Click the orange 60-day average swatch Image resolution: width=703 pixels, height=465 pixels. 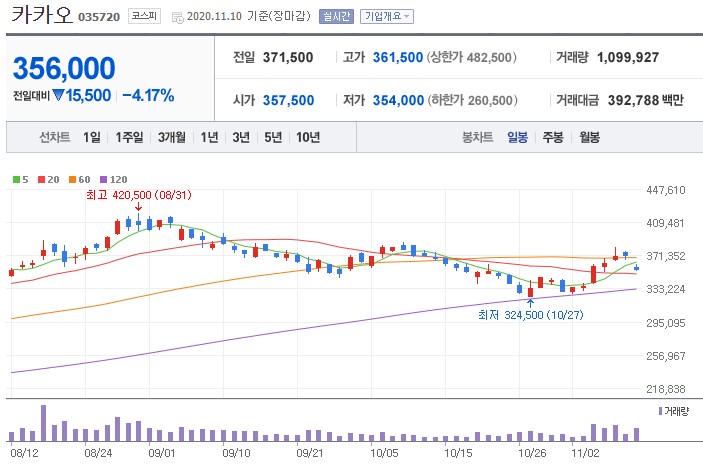72,180
